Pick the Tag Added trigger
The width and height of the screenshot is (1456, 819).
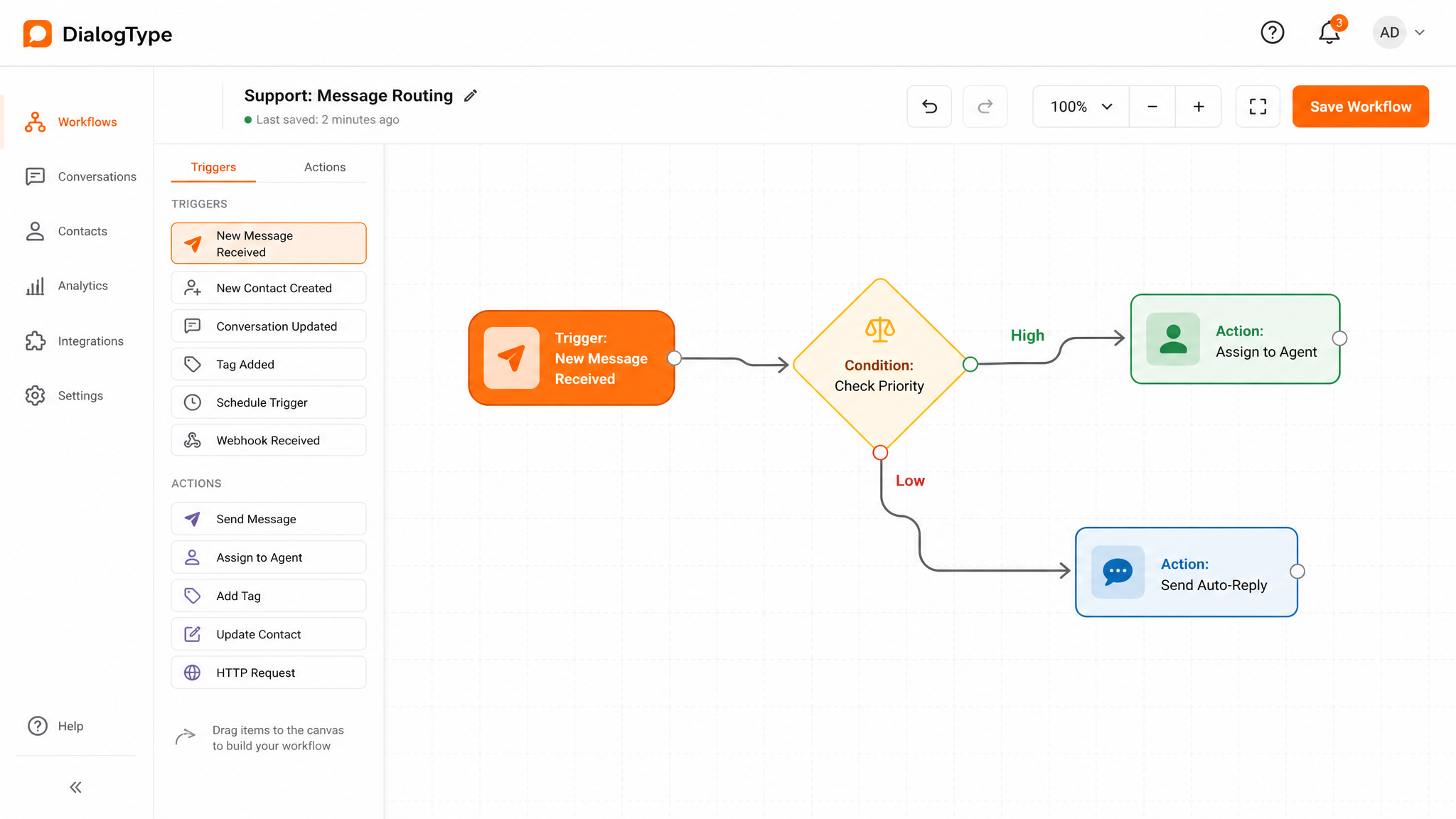(x=269, y=364)
